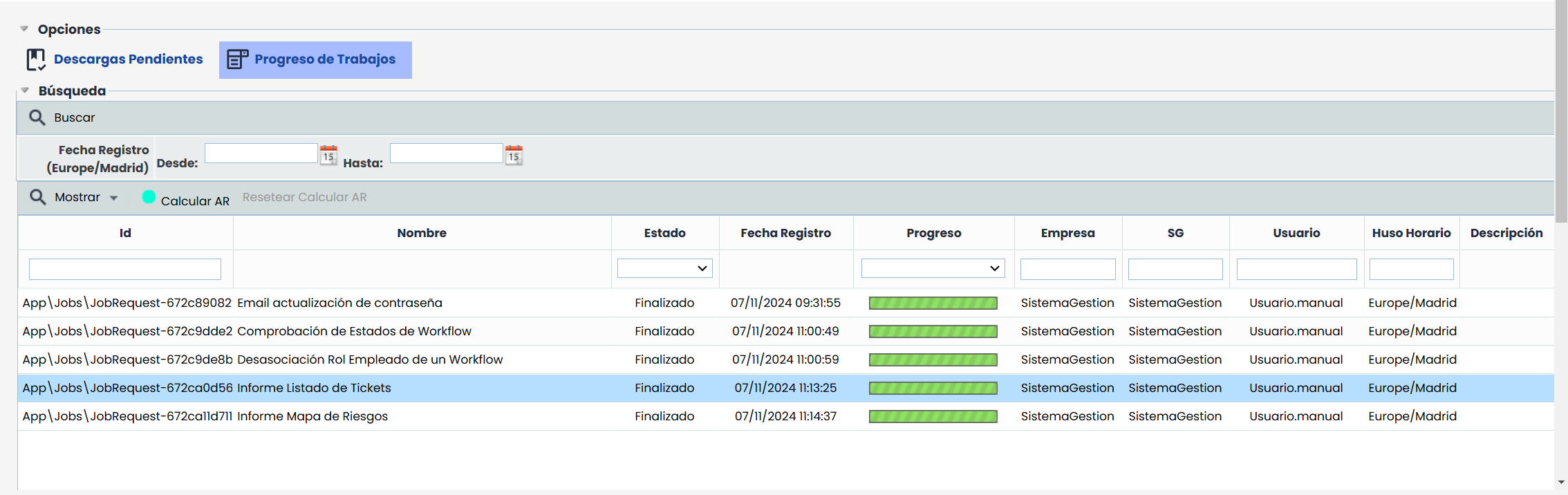Click the green Calcular AR circle
This screenshot has width=1568, height=495.
(149, 197)
